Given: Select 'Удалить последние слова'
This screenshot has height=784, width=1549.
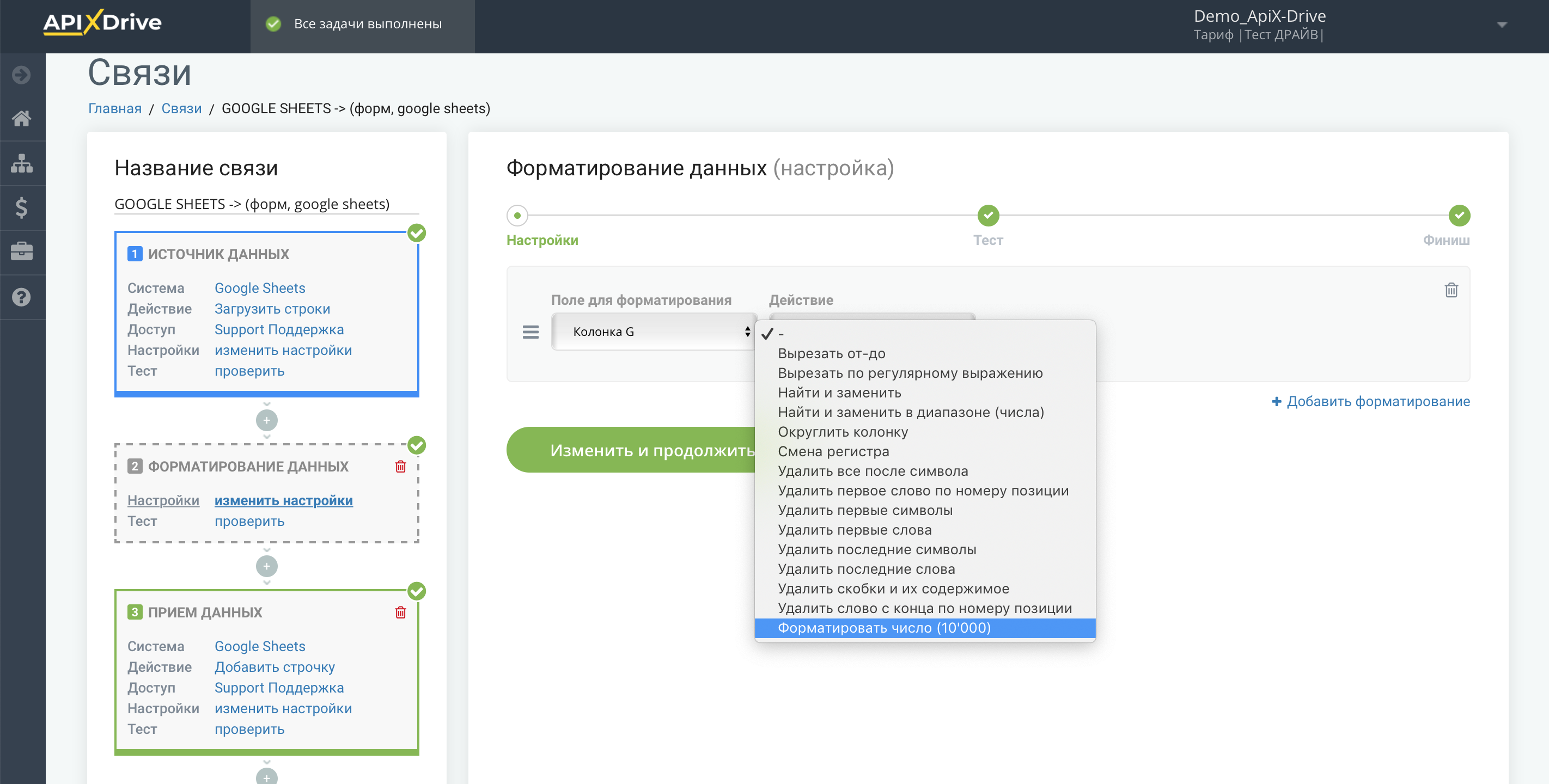Looking at the screenshot, I should tap(925, 569).
